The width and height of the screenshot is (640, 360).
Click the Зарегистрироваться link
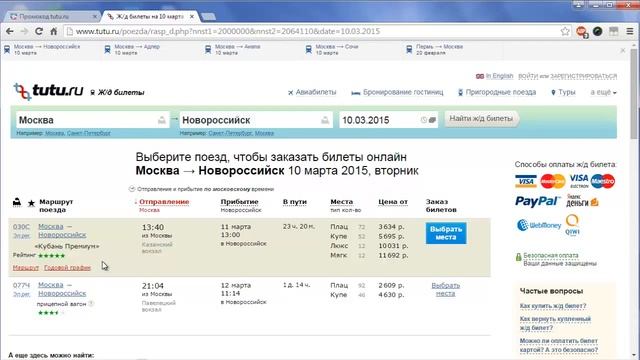pyautogui.click(x=583, y=76)
